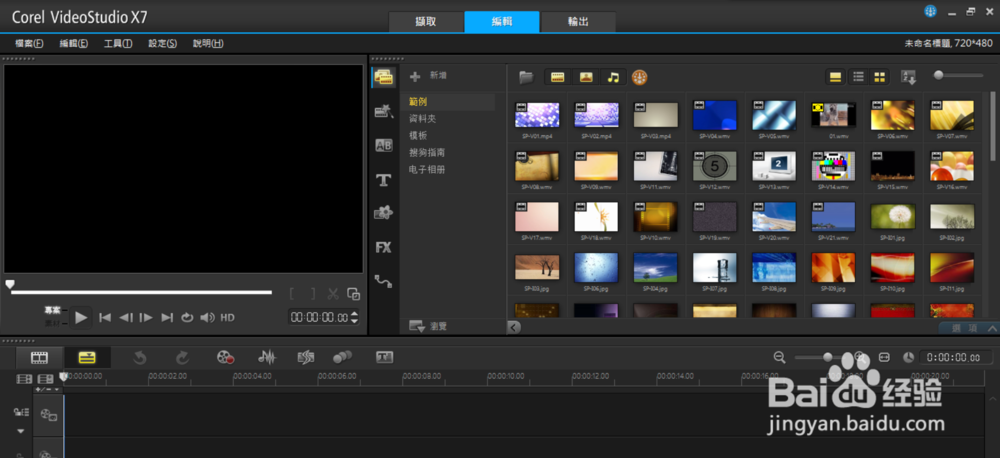
Task: Open the Instant Project panel icon
Action: (x=383, y=112)
